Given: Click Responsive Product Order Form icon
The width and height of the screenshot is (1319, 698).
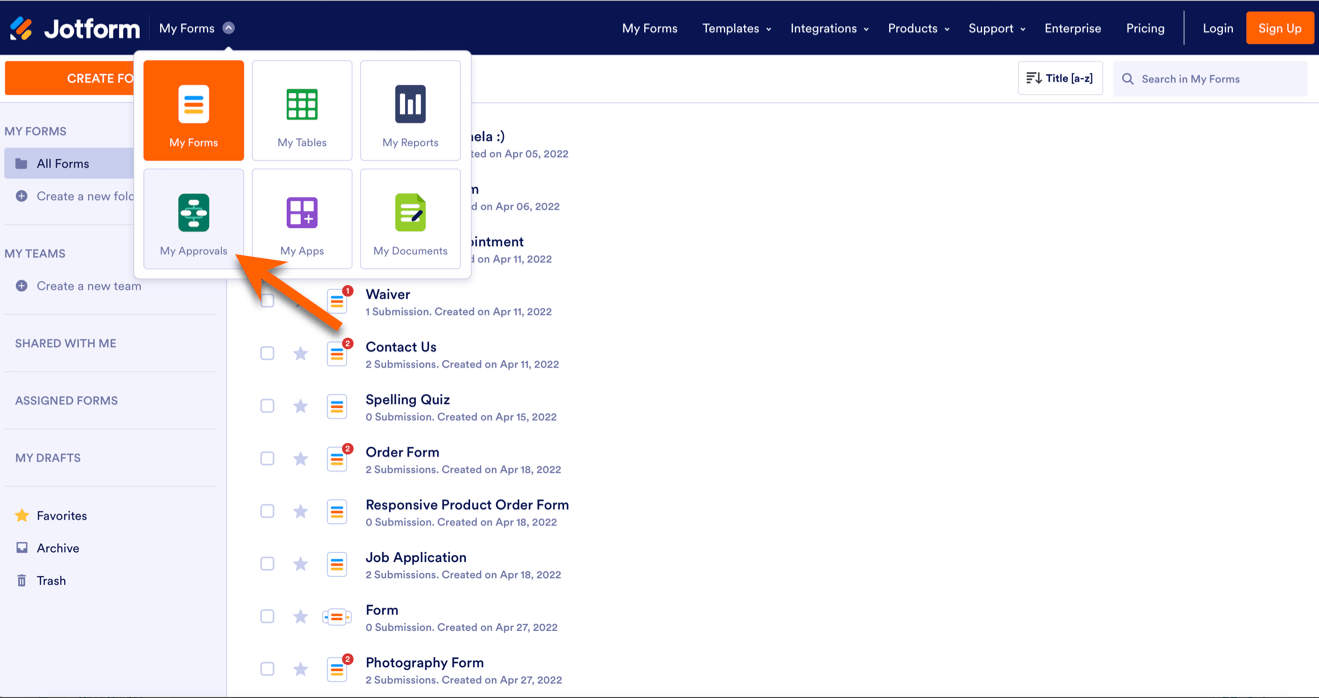Looking at the screenshot, I should pos(337,511).
